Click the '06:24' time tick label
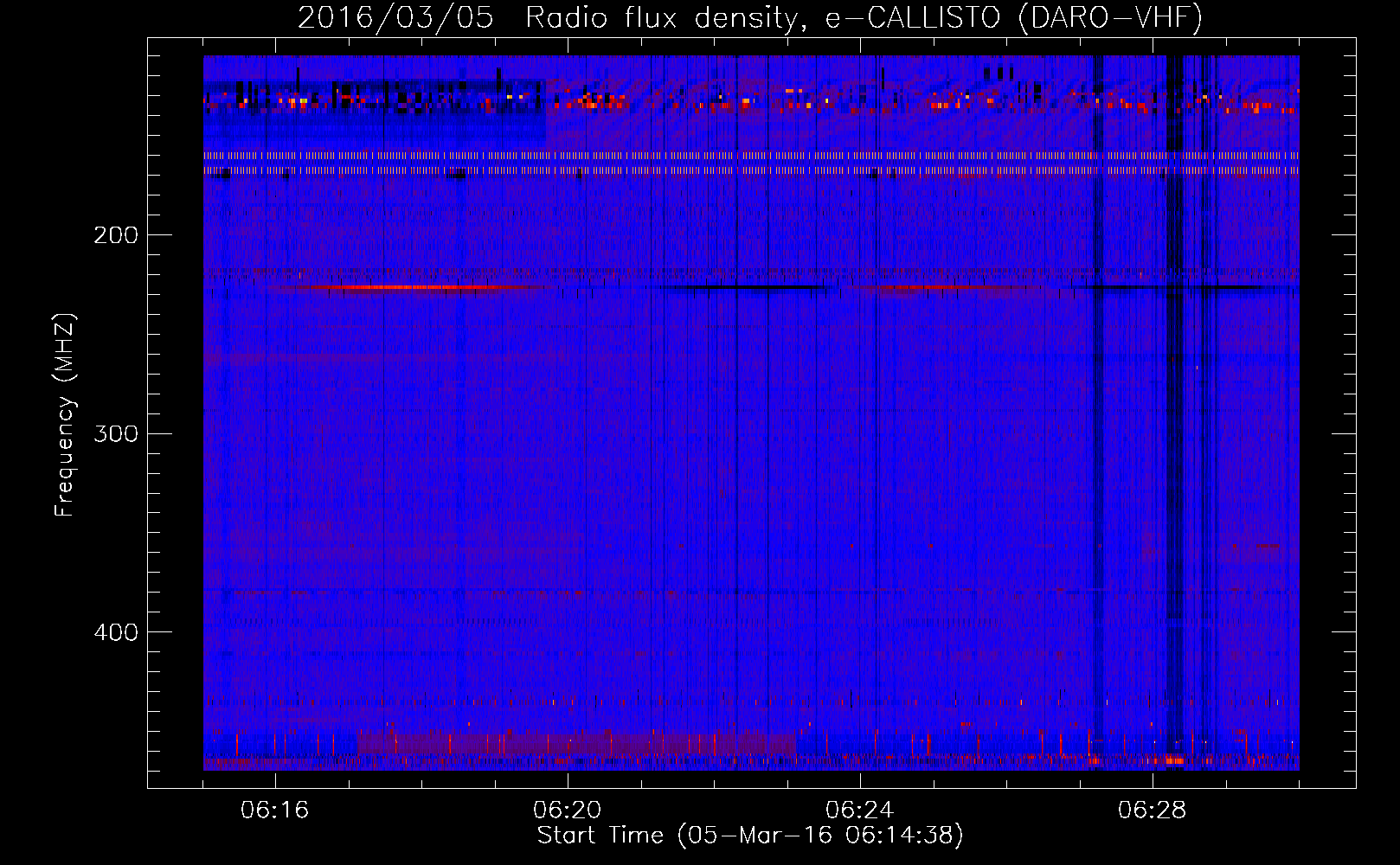Image resolution: width=1400 pixels, height=865 pixels. [860, 811]
